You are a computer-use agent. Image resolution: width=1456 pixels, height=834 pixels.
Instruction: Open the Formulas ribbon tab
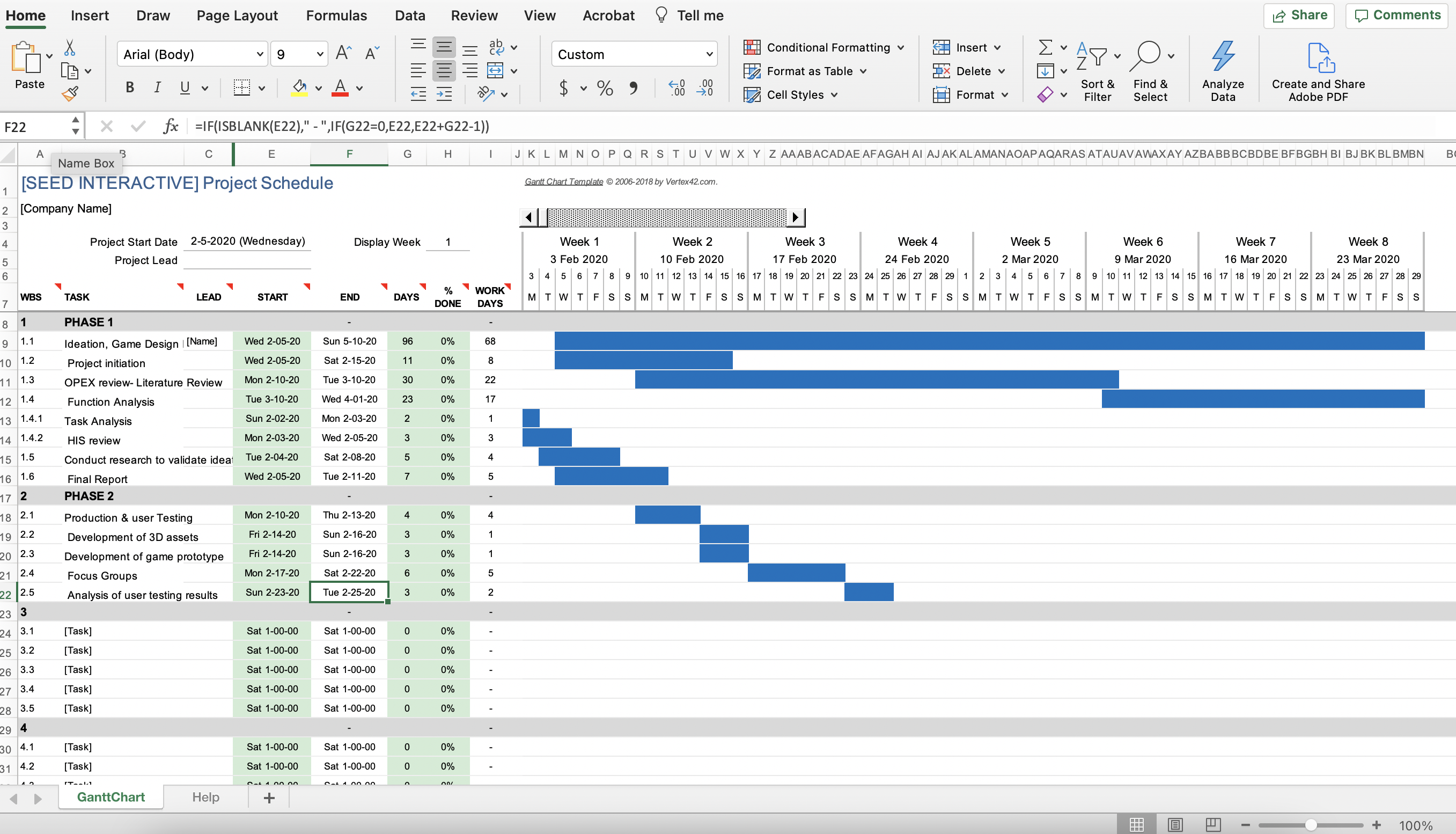coord(336,16)
